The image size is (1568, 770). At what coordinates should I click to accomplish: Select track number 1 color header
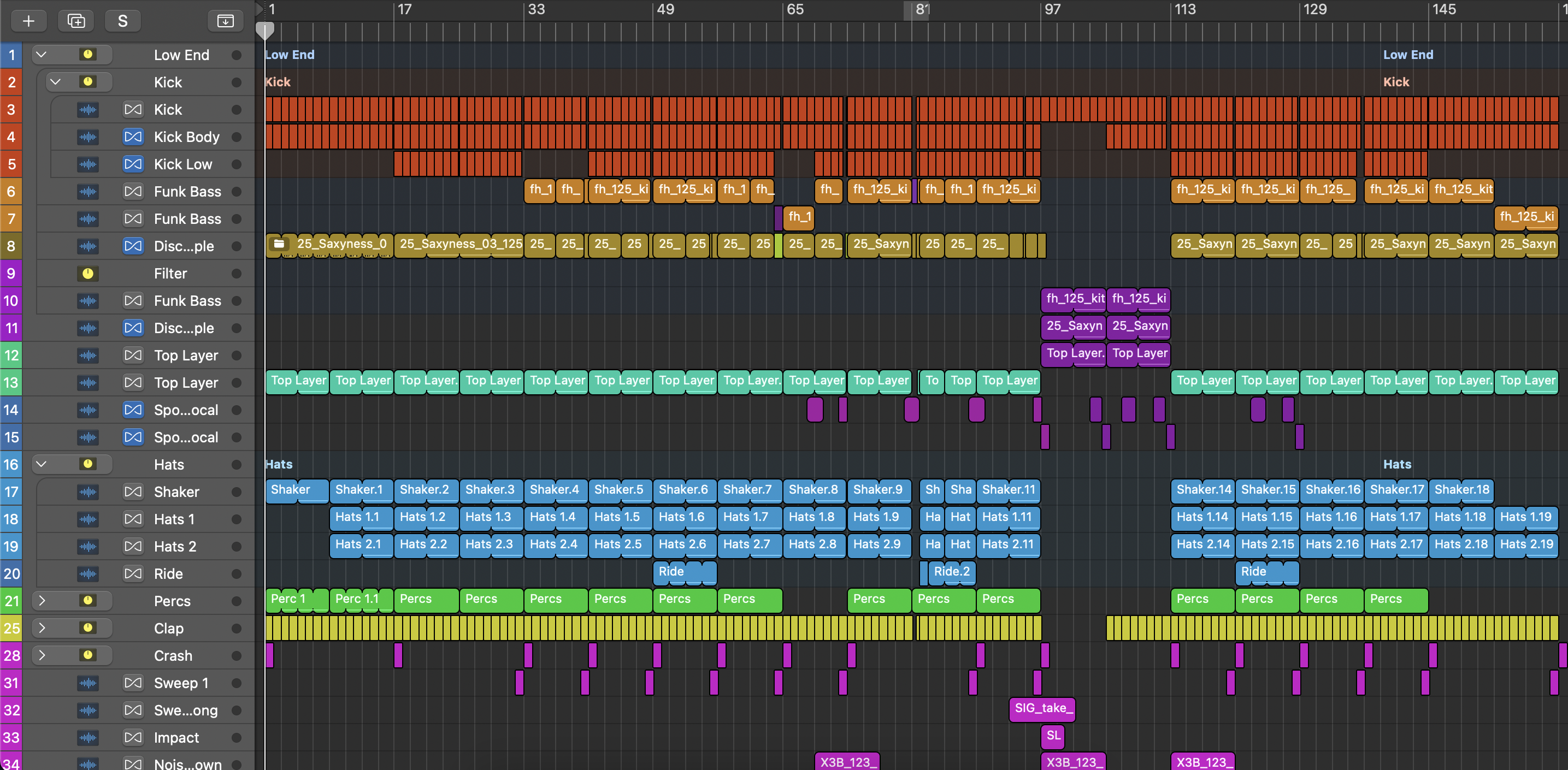click(11, 55)
